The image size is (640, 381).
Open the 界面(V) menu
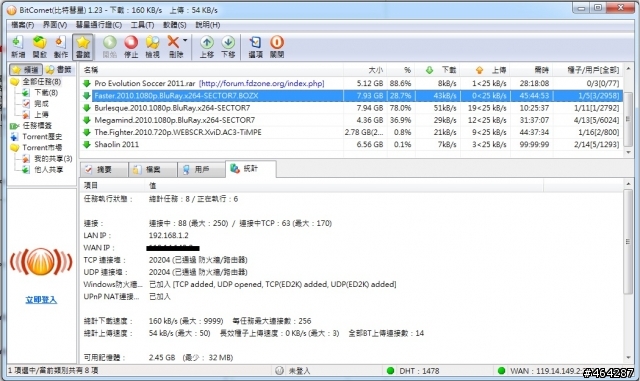click(x=55, y=25)
